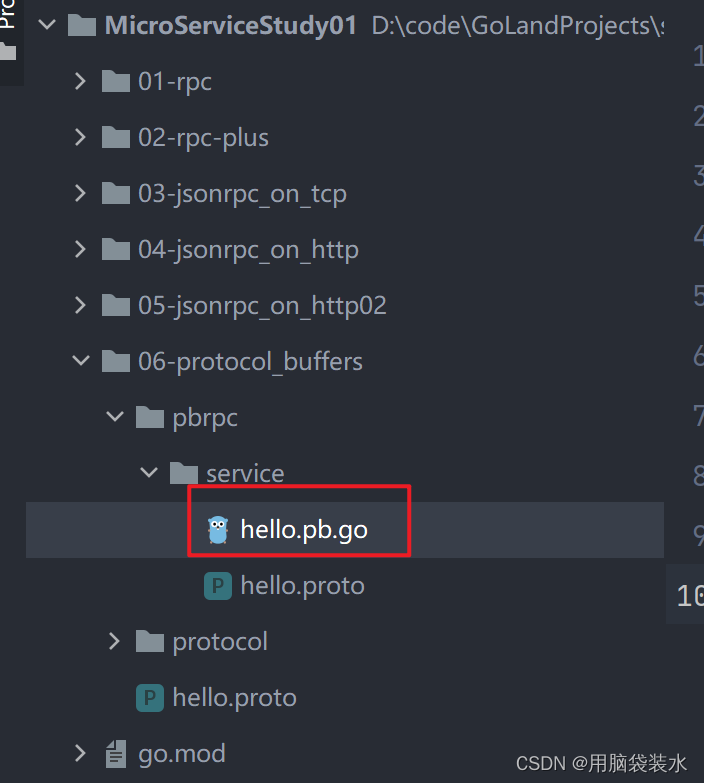Click the MicroServiceStudy01 project folder icon
704x783 pixels.
click(x=82, y=25)
